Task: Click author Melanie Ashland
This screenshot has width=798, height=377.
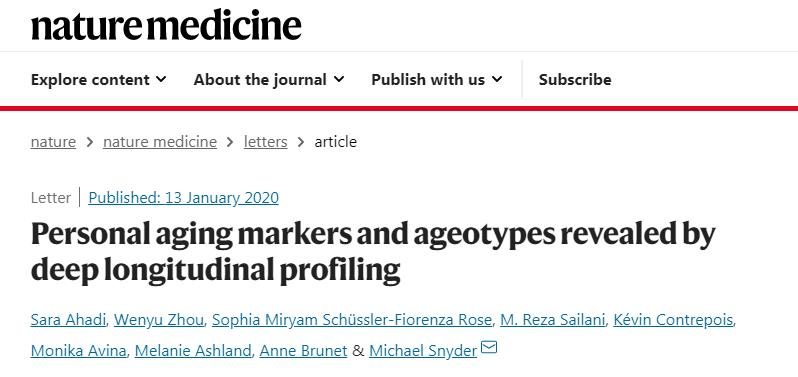Action: coord(193,351)
